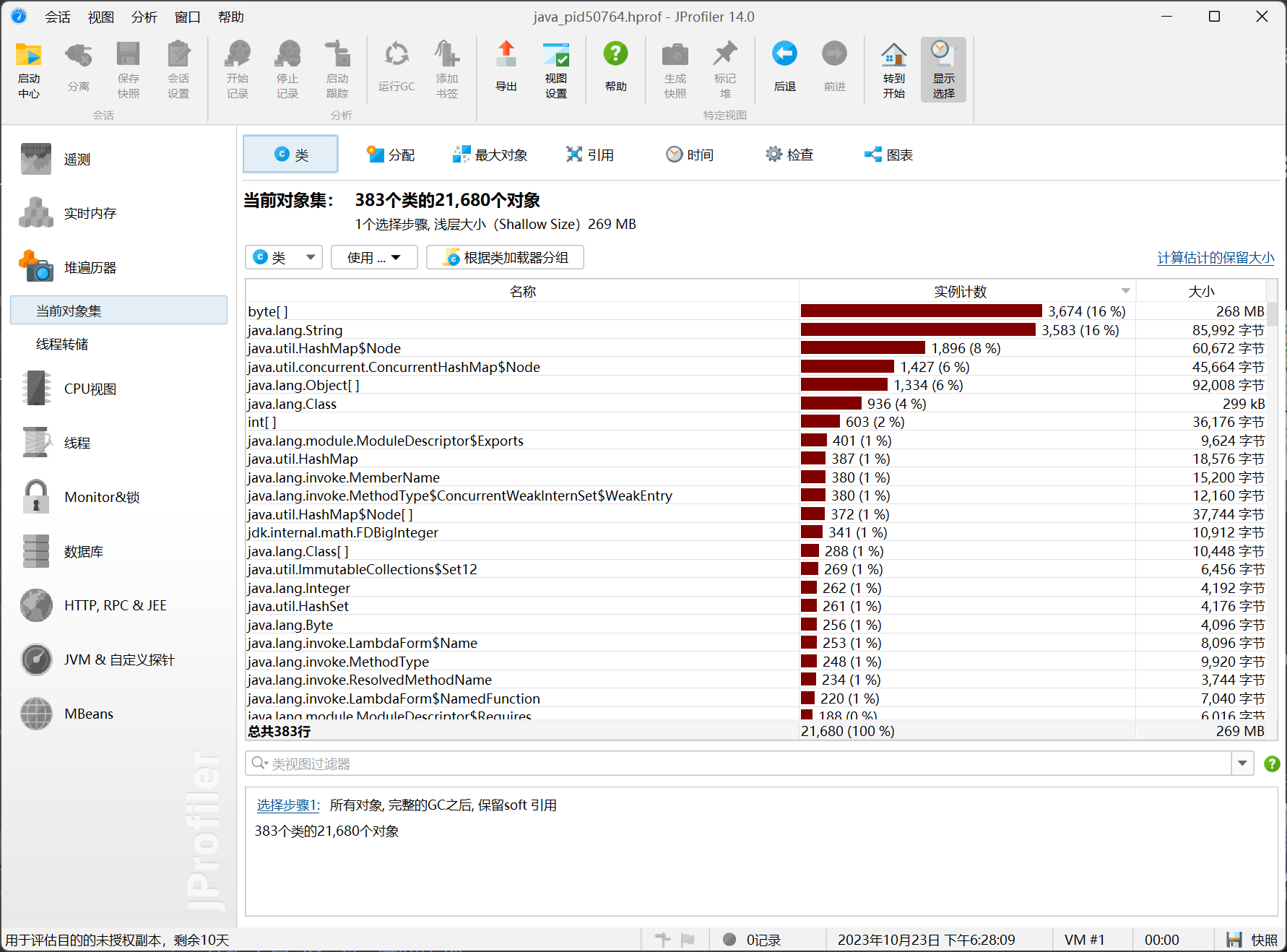Viewport: 1287px width, 952px height.
Task: Open the 遥测 telemetry sidebar section
Action: [119, 159]
